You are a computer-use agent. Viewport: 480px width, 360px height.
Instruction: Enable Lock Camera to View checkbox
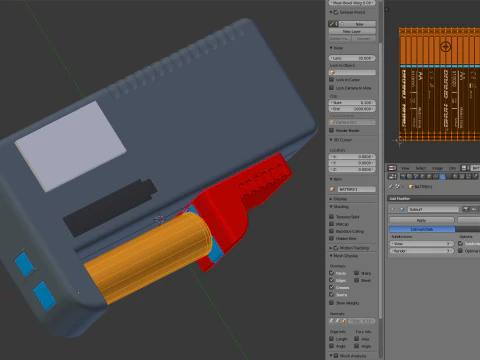coord(332,88)
